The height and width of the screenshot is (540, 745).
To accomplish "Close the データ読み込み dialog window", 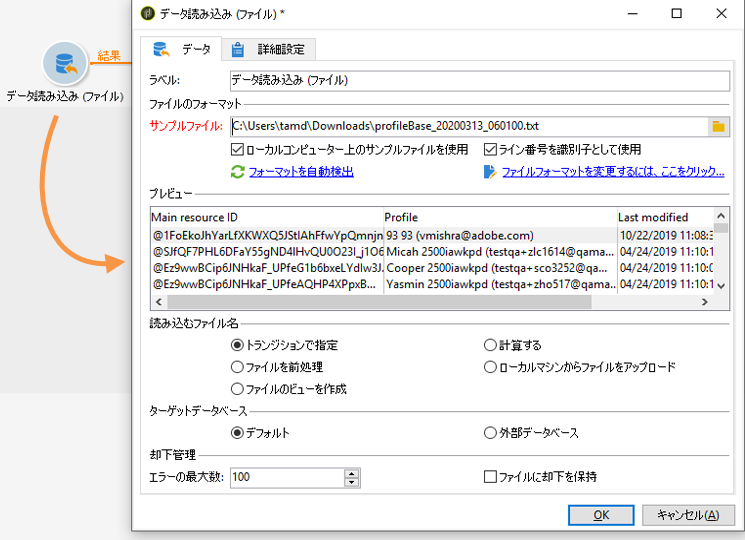I will click(x=721, y=13).
